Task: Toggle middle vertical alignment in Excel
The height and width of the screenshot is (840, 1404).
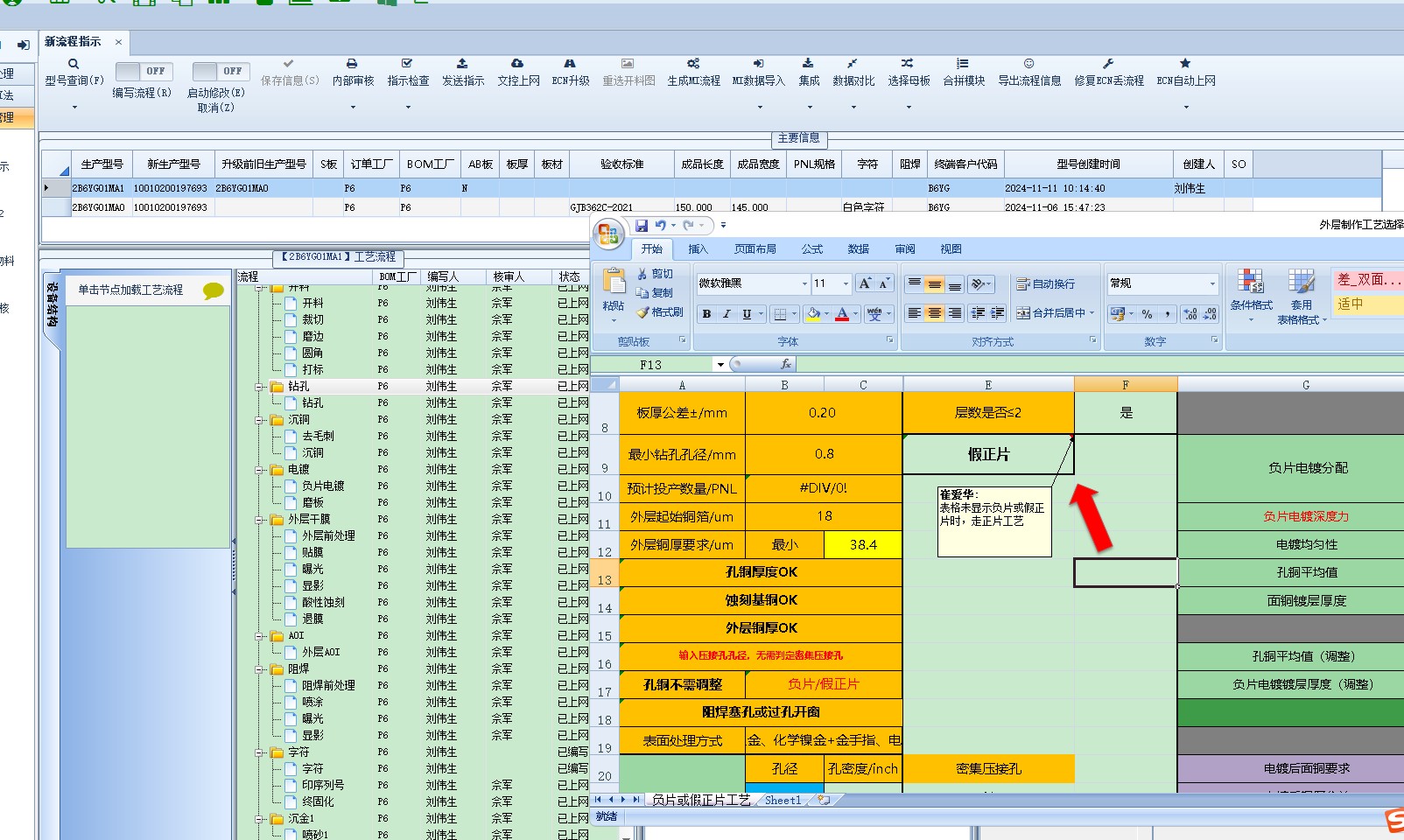Action: [935, 284]
